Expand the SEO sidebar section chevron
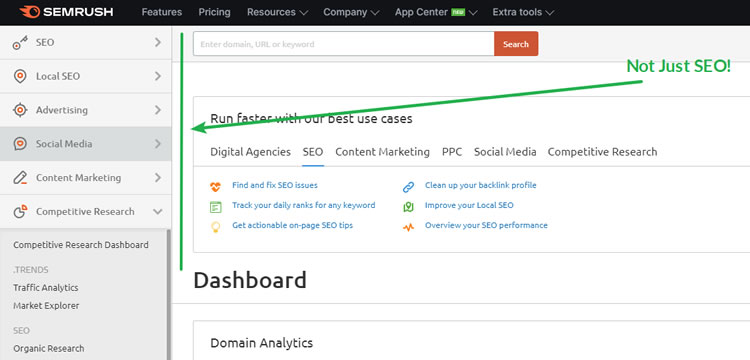Screen dimensions: 750x360 tap(158, 43)
